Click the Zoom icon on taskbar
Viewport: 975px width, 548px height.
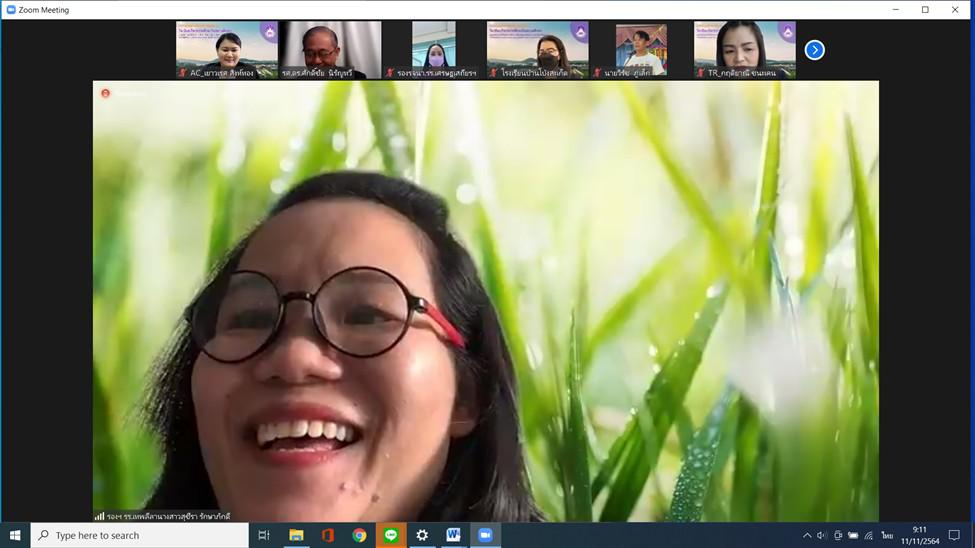click(485, 535)
